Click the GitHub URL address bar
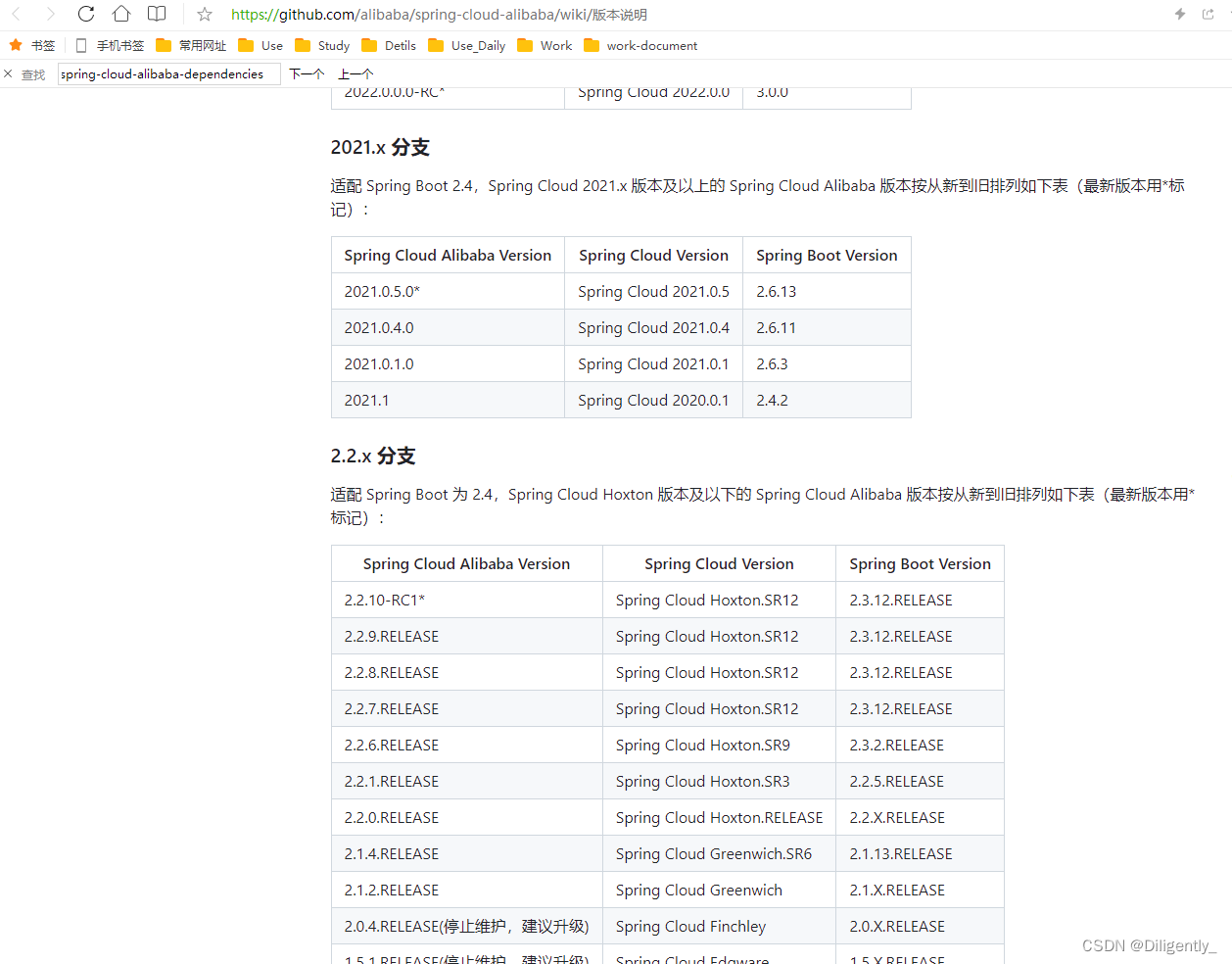Screen dimensions: 1232x964 click(439, 15)
